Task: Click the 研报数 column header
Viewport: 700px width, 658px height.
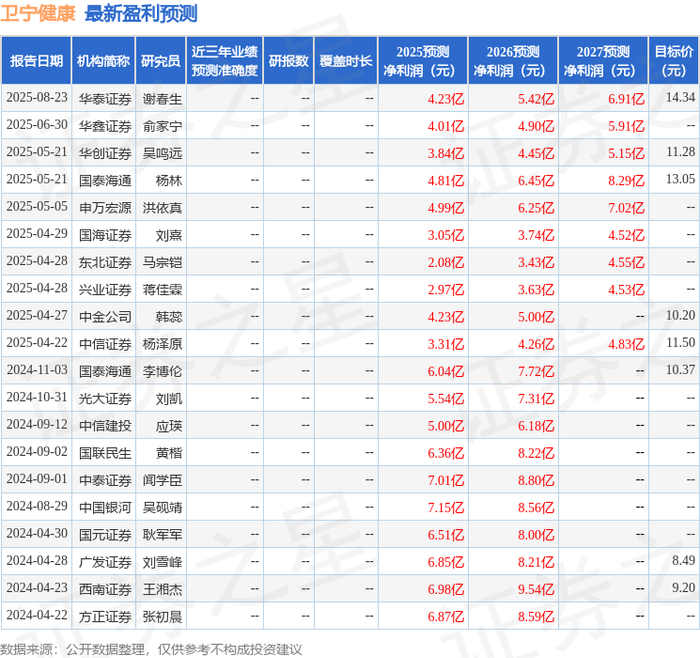Action: point(288,61)
